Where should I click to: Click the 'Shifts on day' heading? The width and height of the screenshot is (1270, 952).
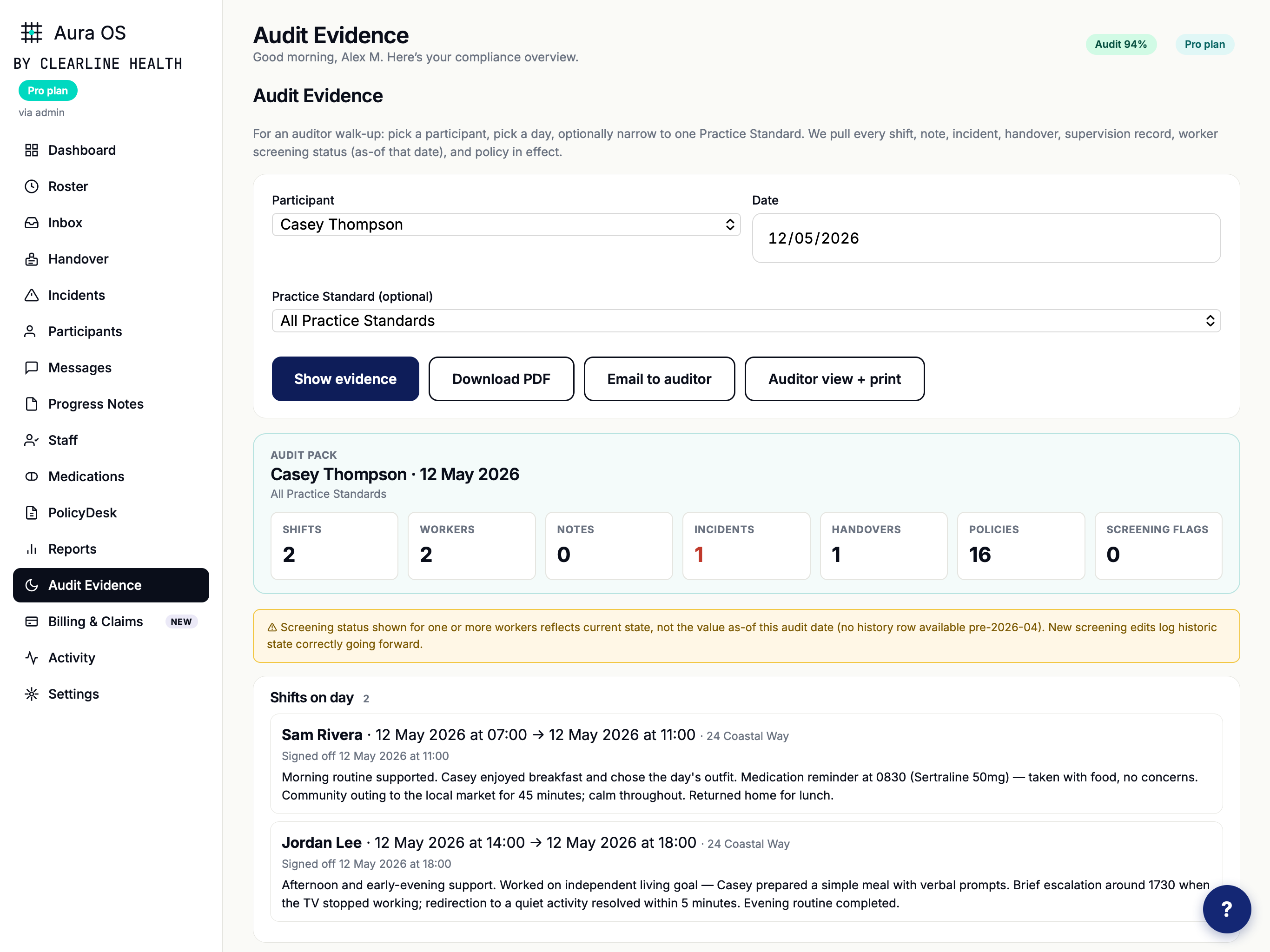click(312, 698)
